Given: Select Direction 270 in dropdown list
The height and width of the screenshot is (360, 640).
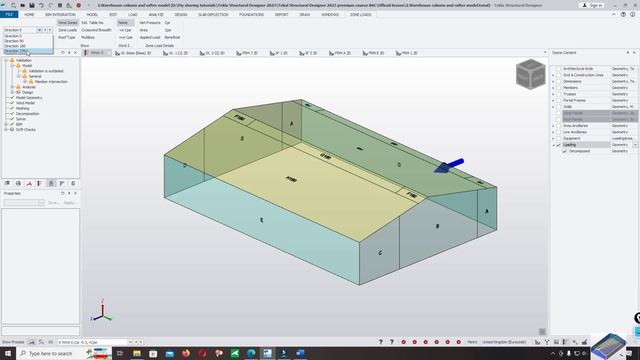Looking at the screenshot, I should (28, 51).
